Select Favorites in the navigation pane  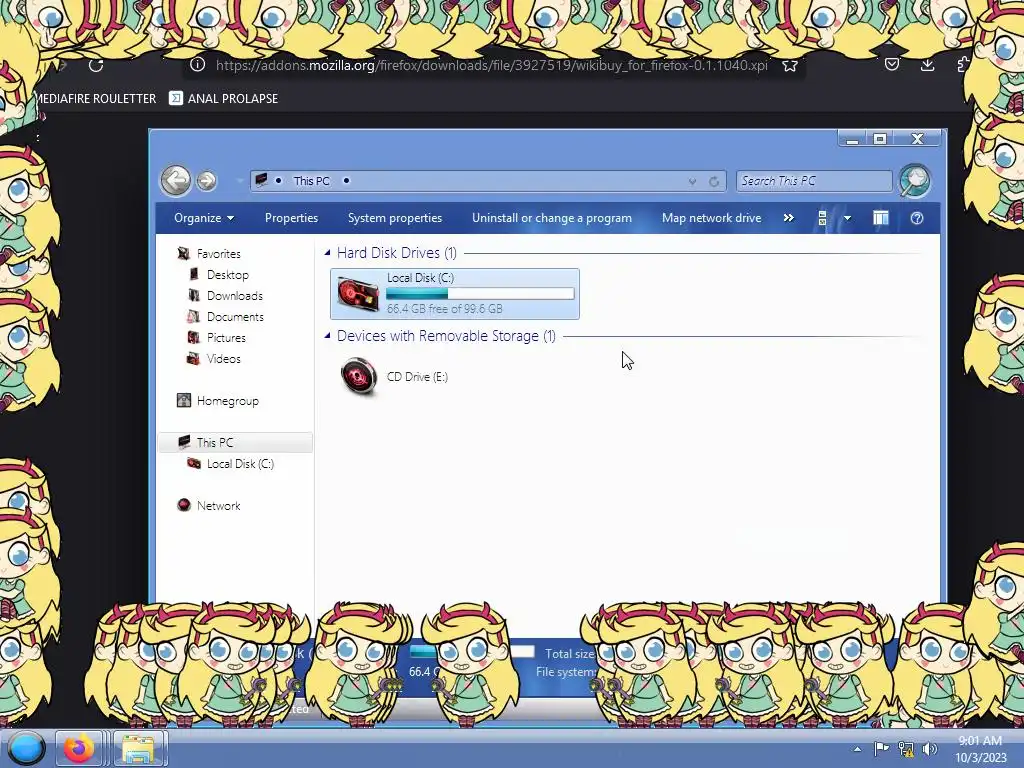click(218, 253)
